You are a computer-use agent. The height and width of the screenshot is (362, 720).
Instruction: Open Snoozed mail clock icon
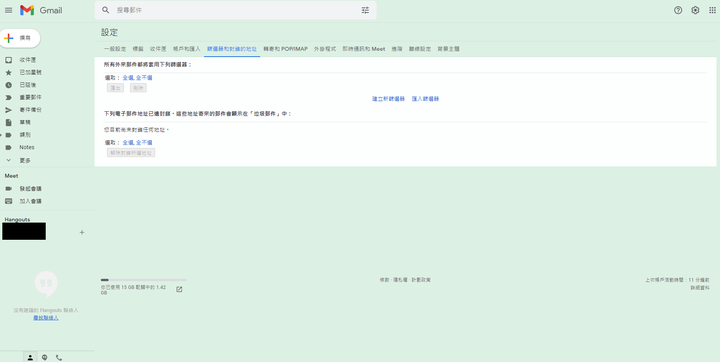click(8, 85)
